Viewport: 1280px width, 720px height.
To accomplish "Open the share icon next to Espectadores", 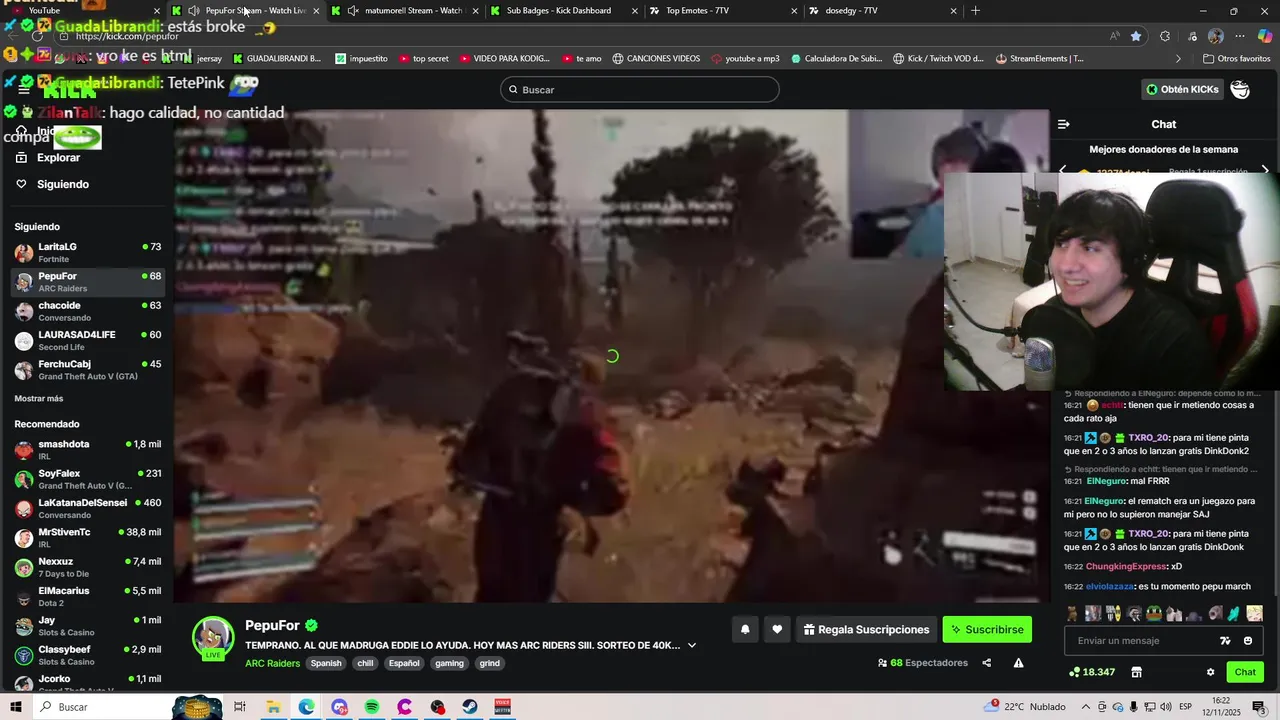I will pos(986,663).
